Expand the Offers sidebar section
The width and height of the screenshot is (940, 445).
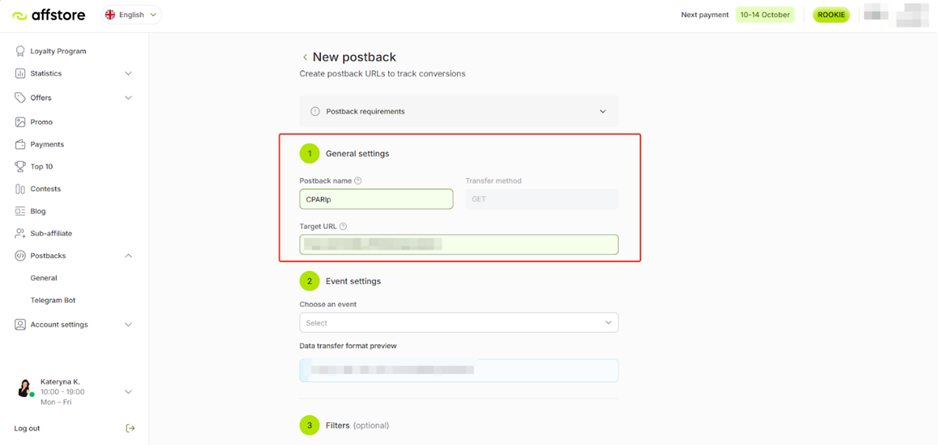(128, 98)
